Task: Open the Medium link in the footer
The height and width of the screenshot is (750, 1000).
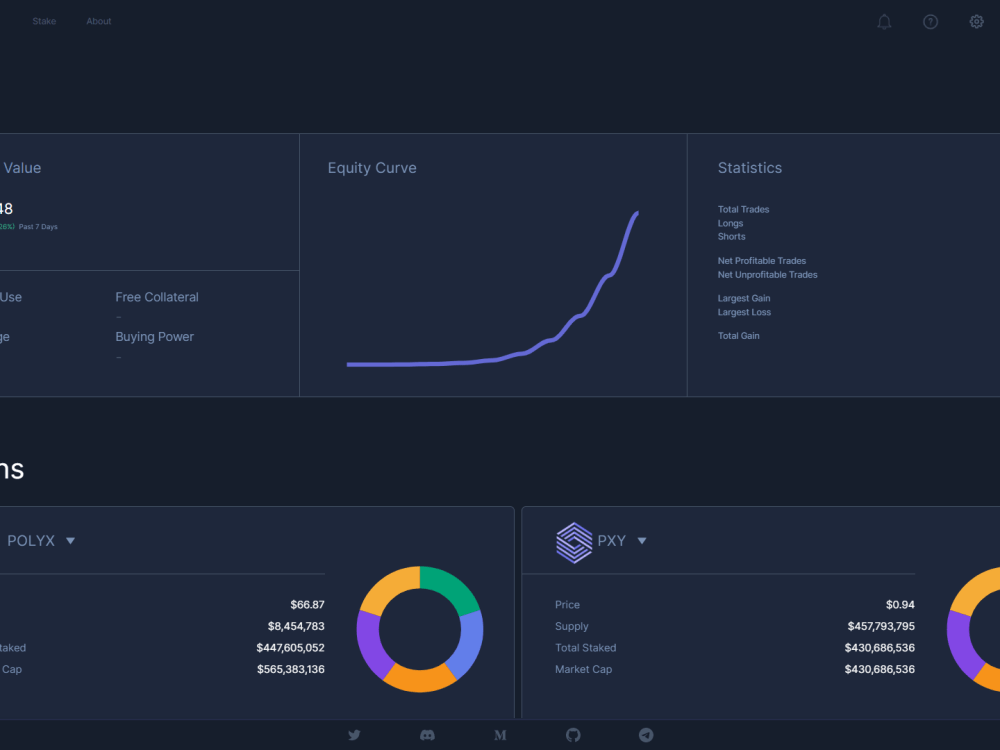Action: click(500, 735)
